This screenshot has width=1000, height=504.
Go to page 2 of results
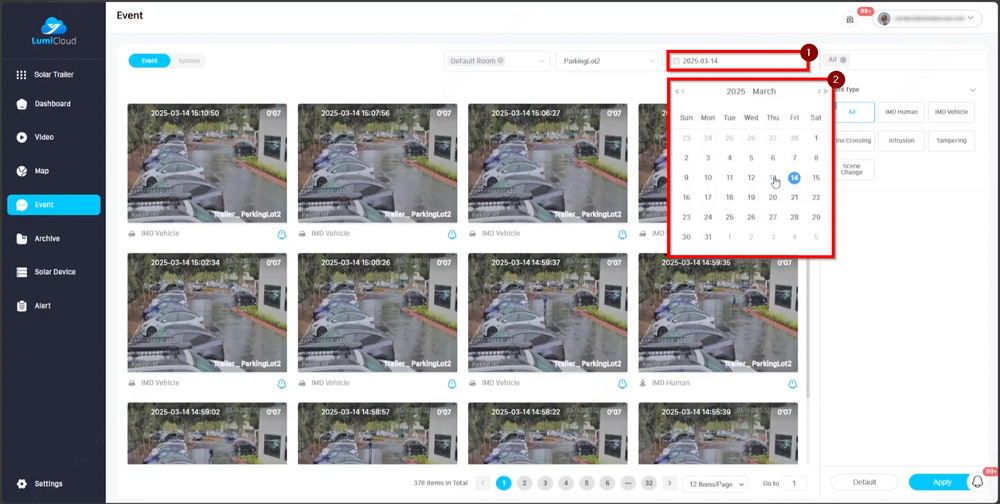524,484
